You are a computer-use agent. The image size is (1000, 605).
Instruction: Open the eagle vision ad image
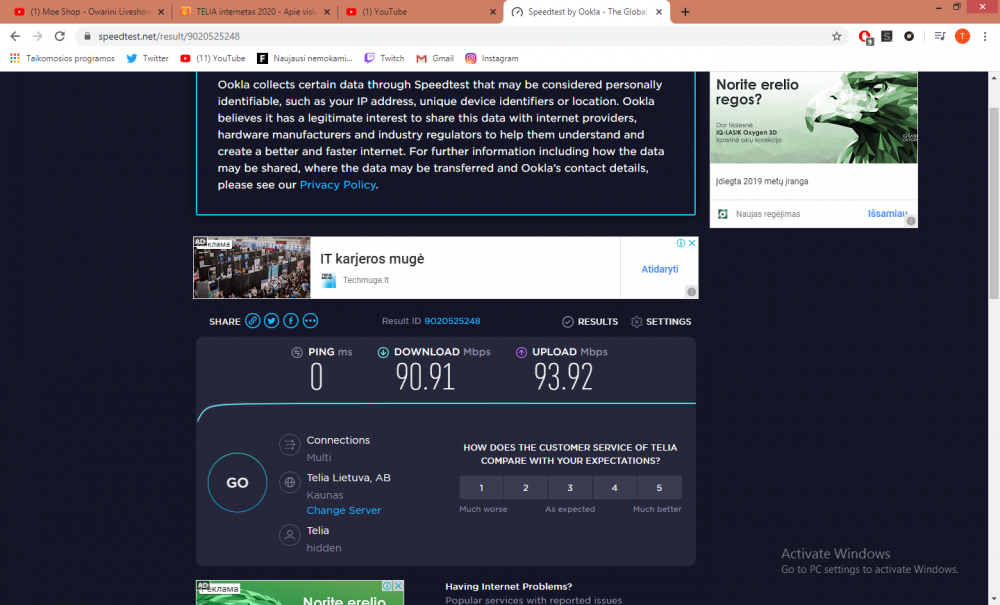(814, 117)
